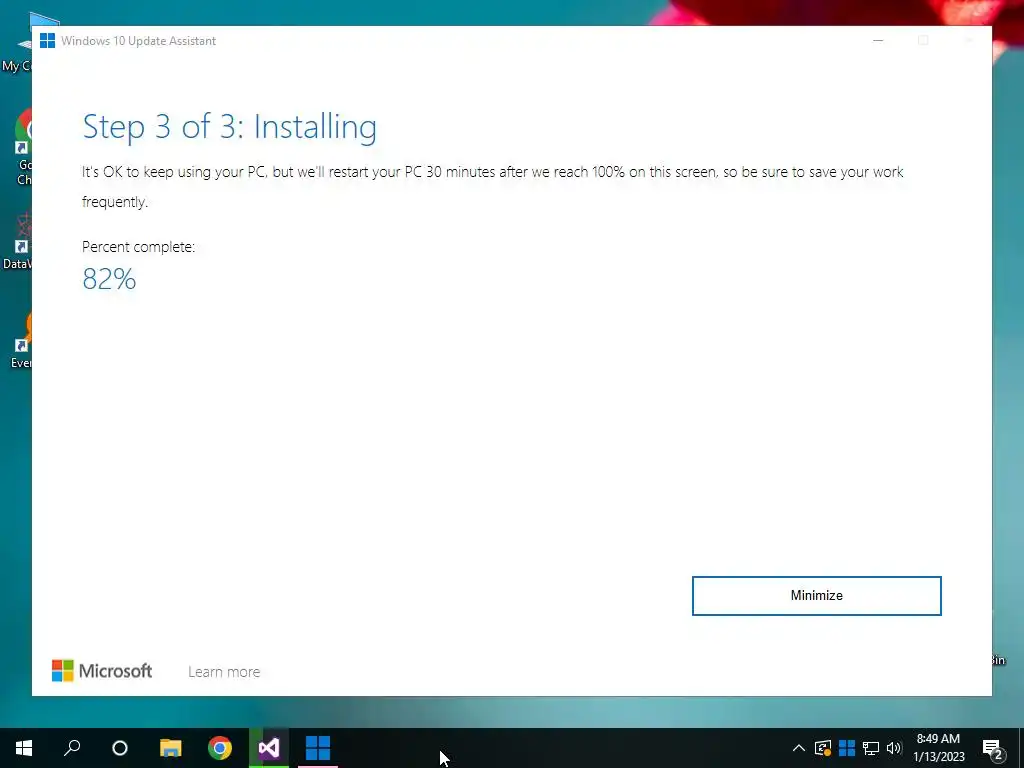Switch to Visual Studio on the taskbar
This screenshot has height=768, width=1024.
[268, 748]
